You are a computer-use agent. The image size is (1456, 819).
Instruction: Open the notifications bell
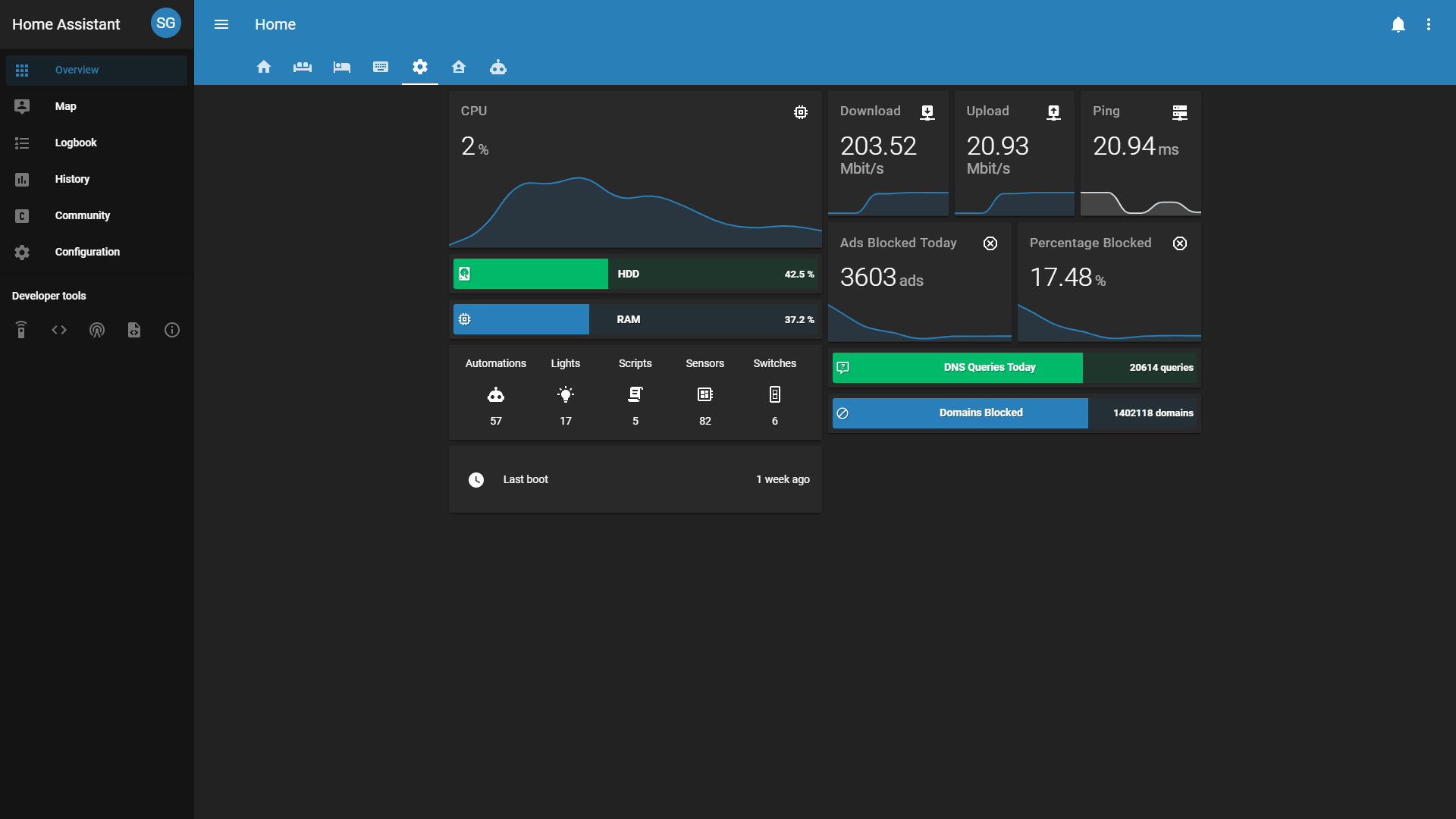pyautogui.click(x=1398, y=24)
